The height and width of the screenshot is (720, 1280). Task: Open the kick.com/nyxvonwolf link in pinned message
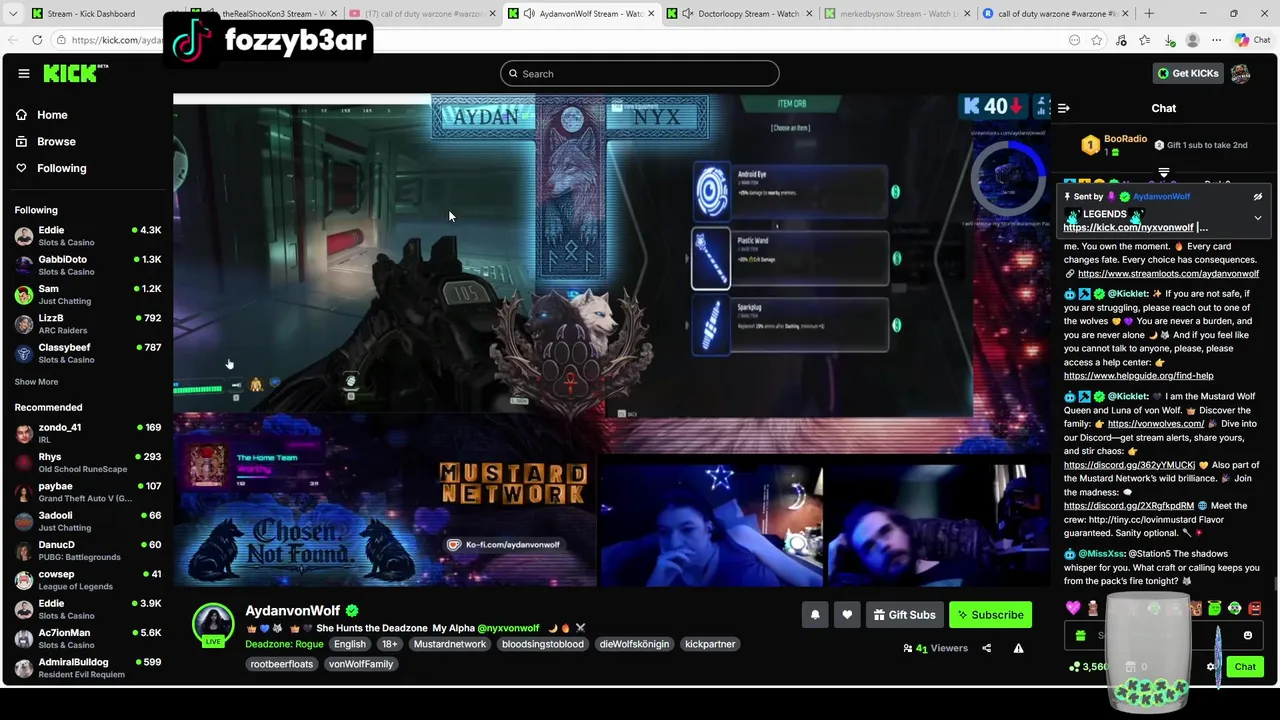point(1129,228)
